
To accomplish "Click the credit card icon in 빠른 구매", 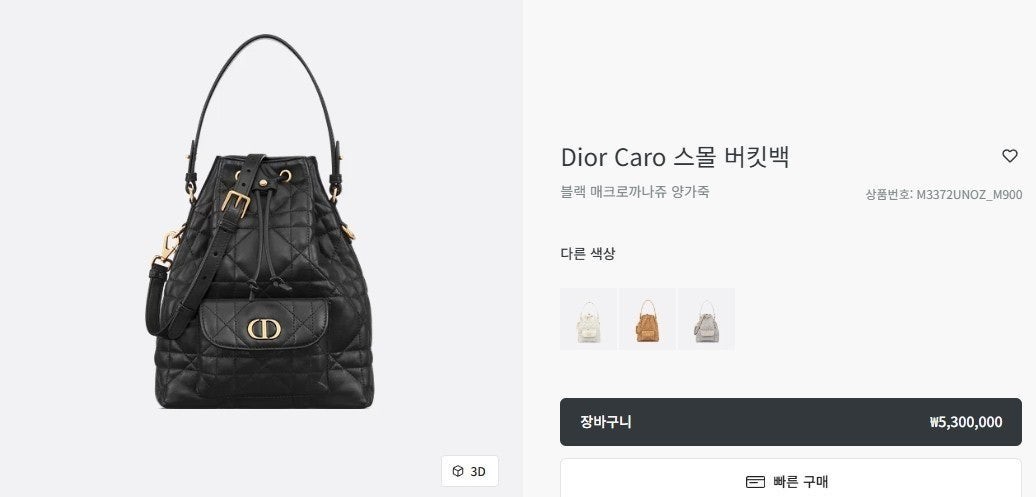I will [x=755, y=482].
